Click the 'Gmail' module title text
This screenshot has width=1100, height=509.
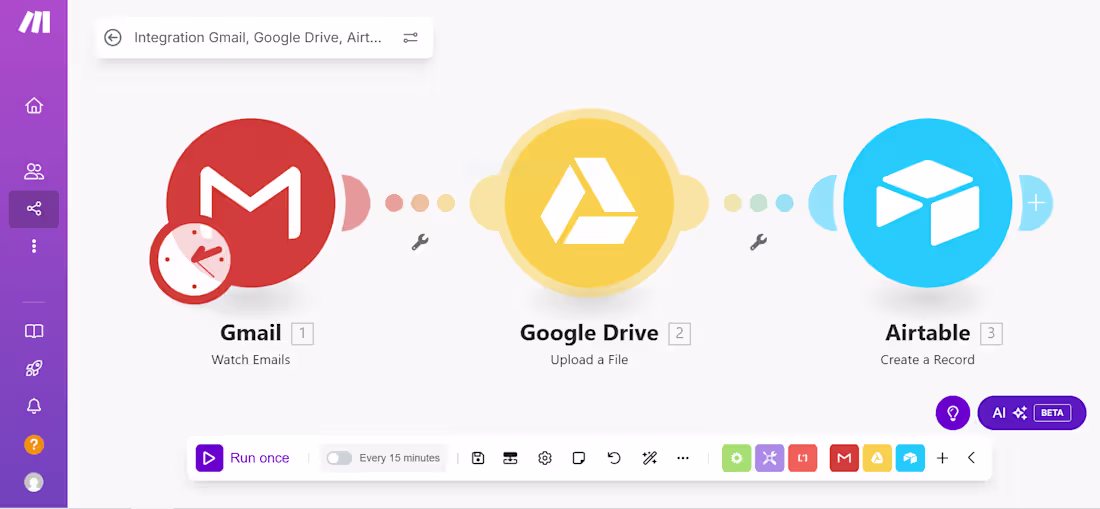point(250,333)
